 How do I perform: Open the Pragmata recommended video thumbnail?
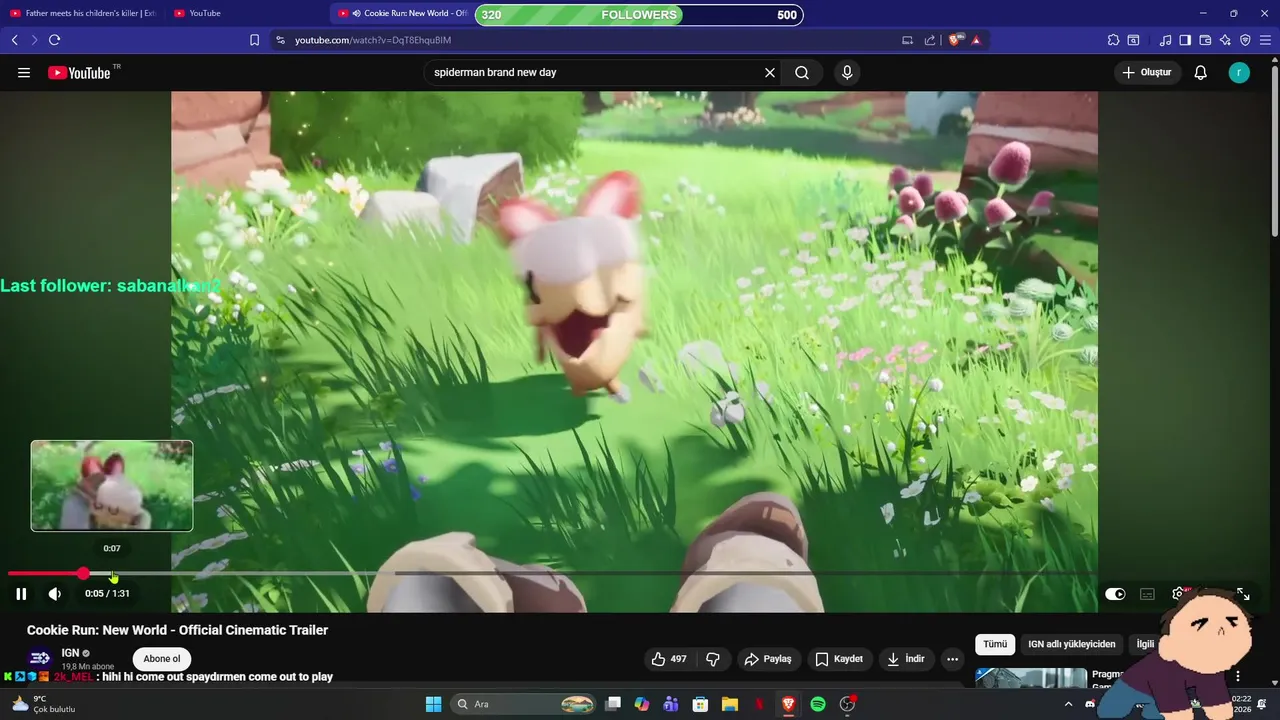tap(1031, 678)
